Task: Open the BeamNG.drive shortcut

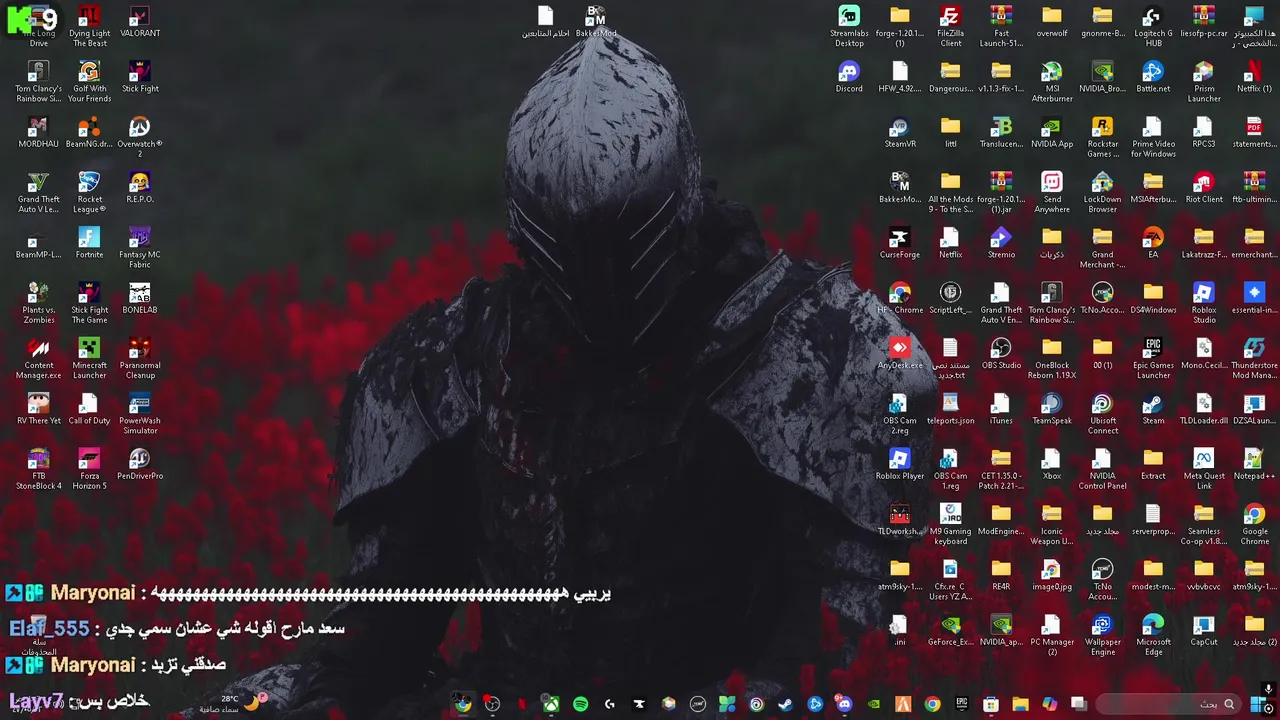Action: pos(89,133)
